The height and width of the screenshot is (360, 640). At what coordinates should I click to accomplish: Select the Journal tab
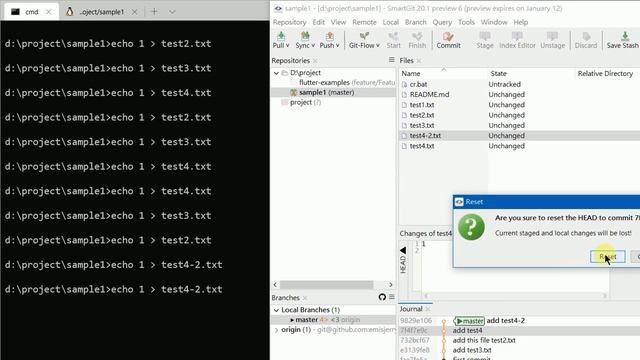(x=411, y=309)
